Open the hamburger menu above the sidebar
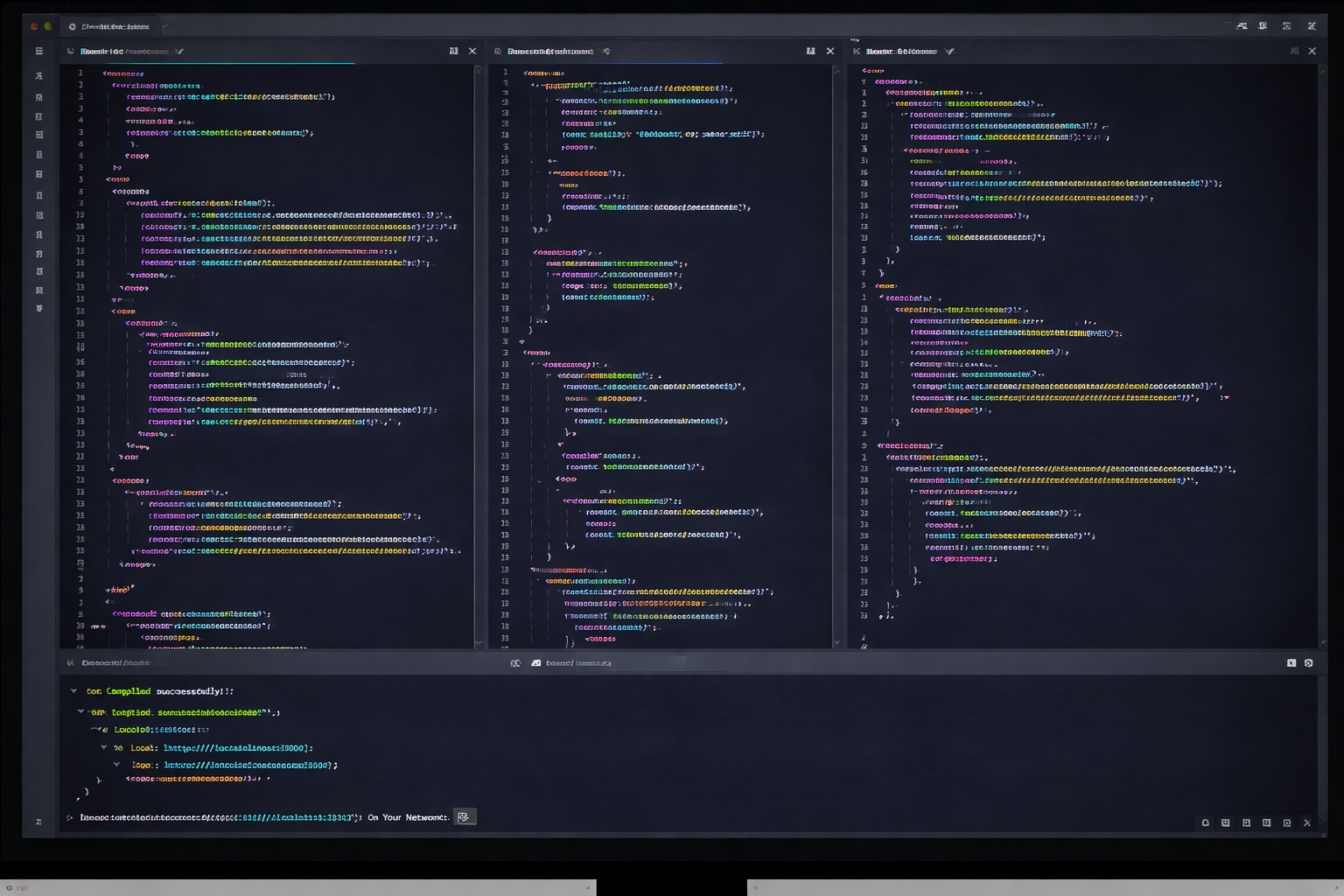The image size is (1344, 896). (x=38, y=52)
